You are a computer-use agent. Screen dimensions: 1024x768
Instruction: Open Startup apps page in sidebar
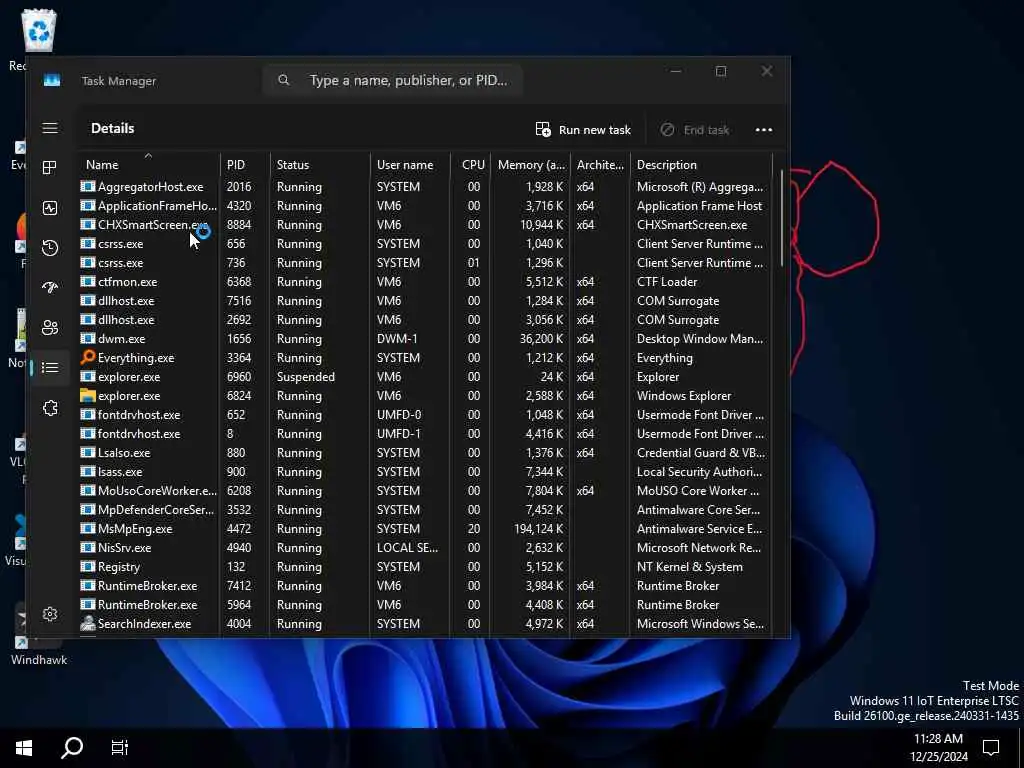point(50,287)
